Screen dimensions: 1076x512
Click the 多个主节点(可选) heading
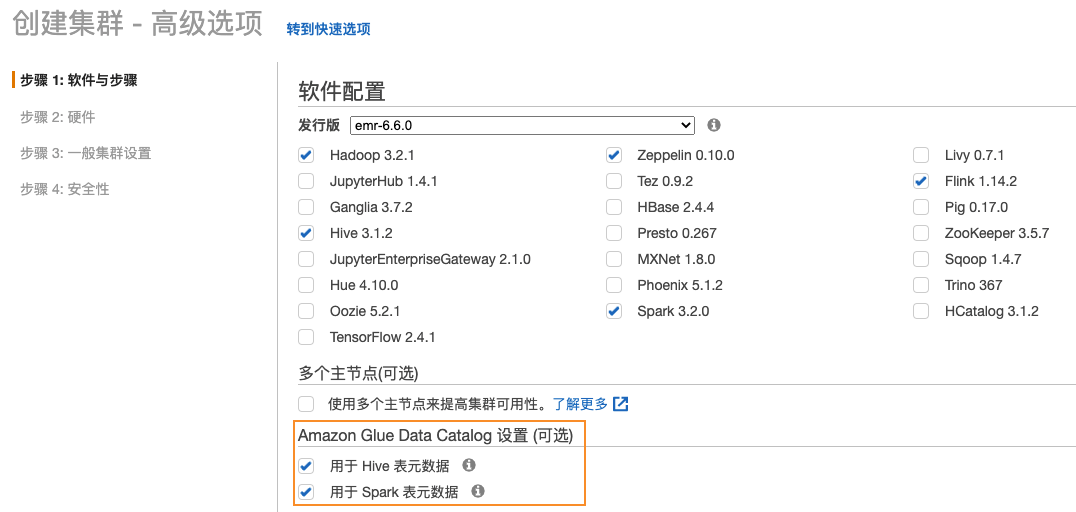[x=358, y=373]
